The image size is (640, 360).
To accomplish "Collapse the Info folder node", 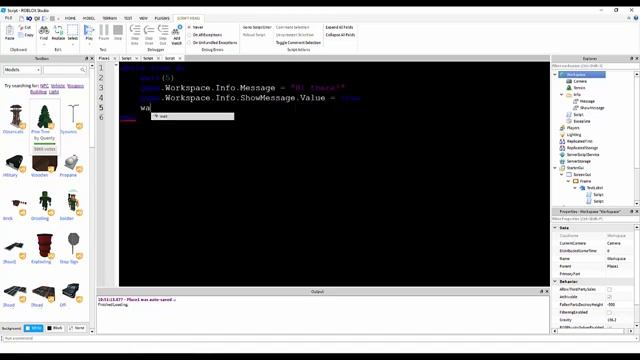I will coord(562,95).
